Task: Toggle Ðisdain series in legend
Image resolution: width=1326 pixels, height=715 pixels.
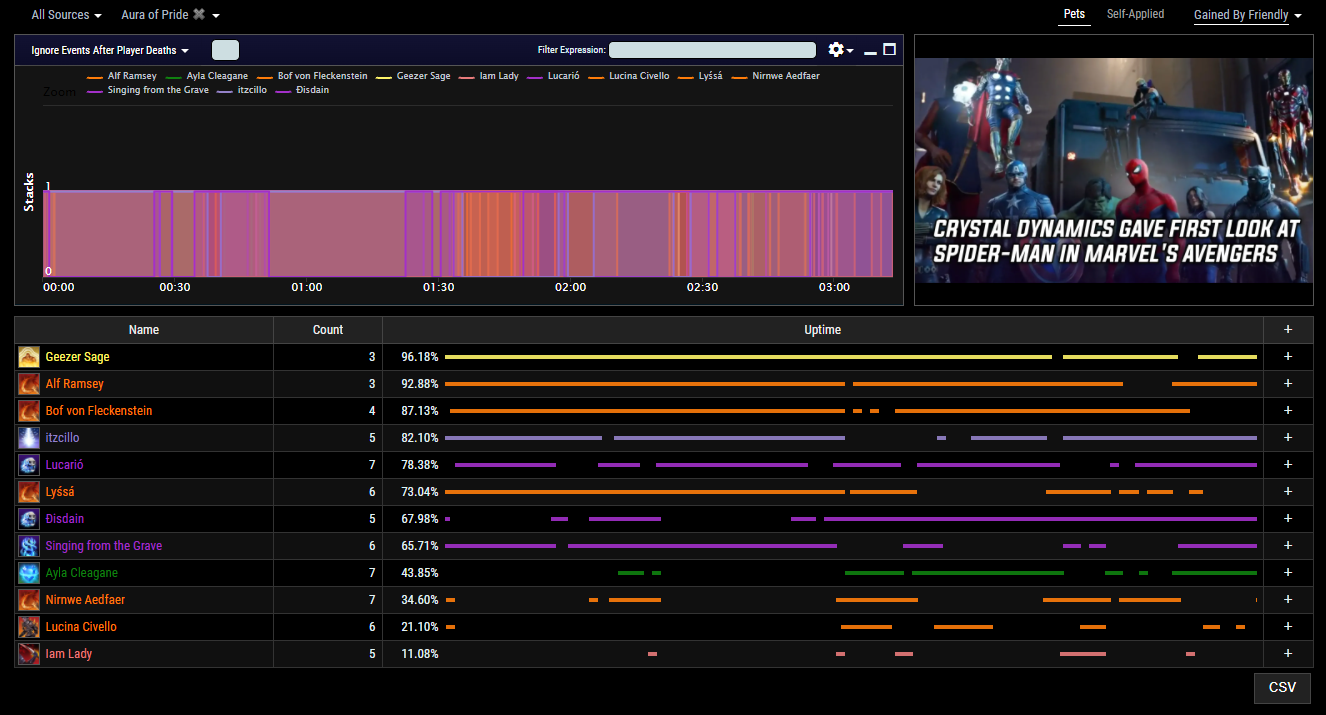Action: point(302,90)
